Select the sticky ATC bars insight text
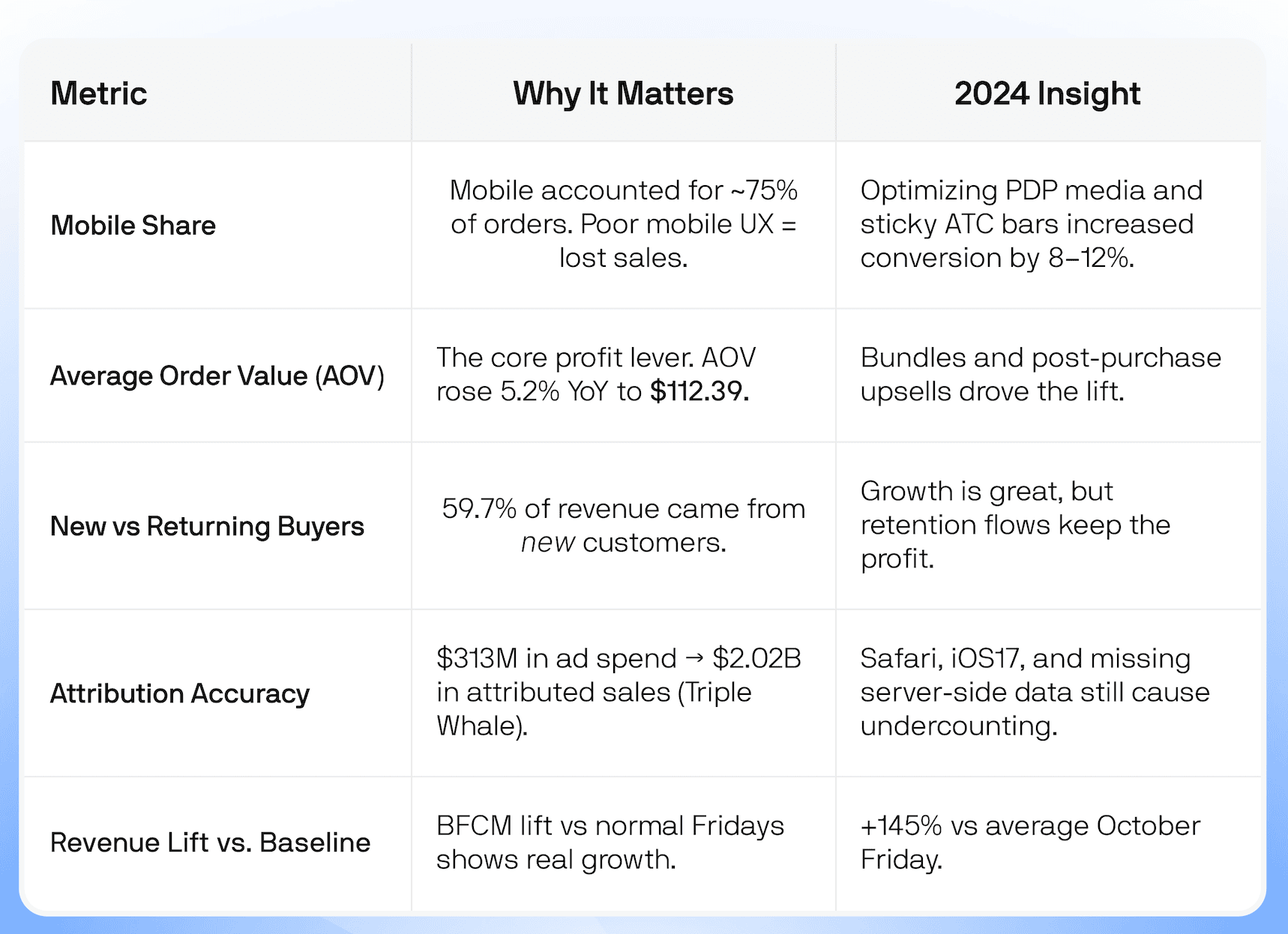This screenshot has height=934, width=1288. coord(1026,223)
